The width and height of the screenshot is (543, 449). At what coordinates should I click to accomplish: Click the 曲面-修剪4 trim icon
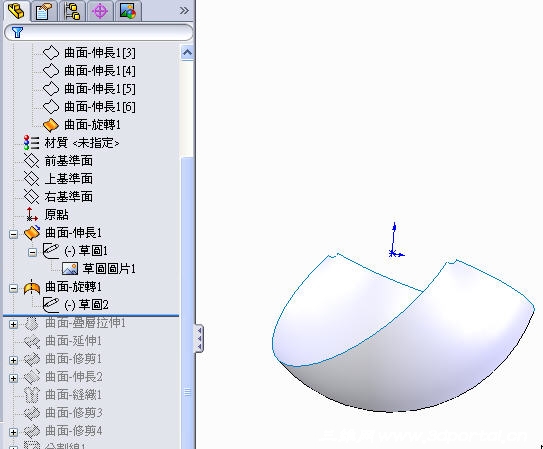coord(32,431)
